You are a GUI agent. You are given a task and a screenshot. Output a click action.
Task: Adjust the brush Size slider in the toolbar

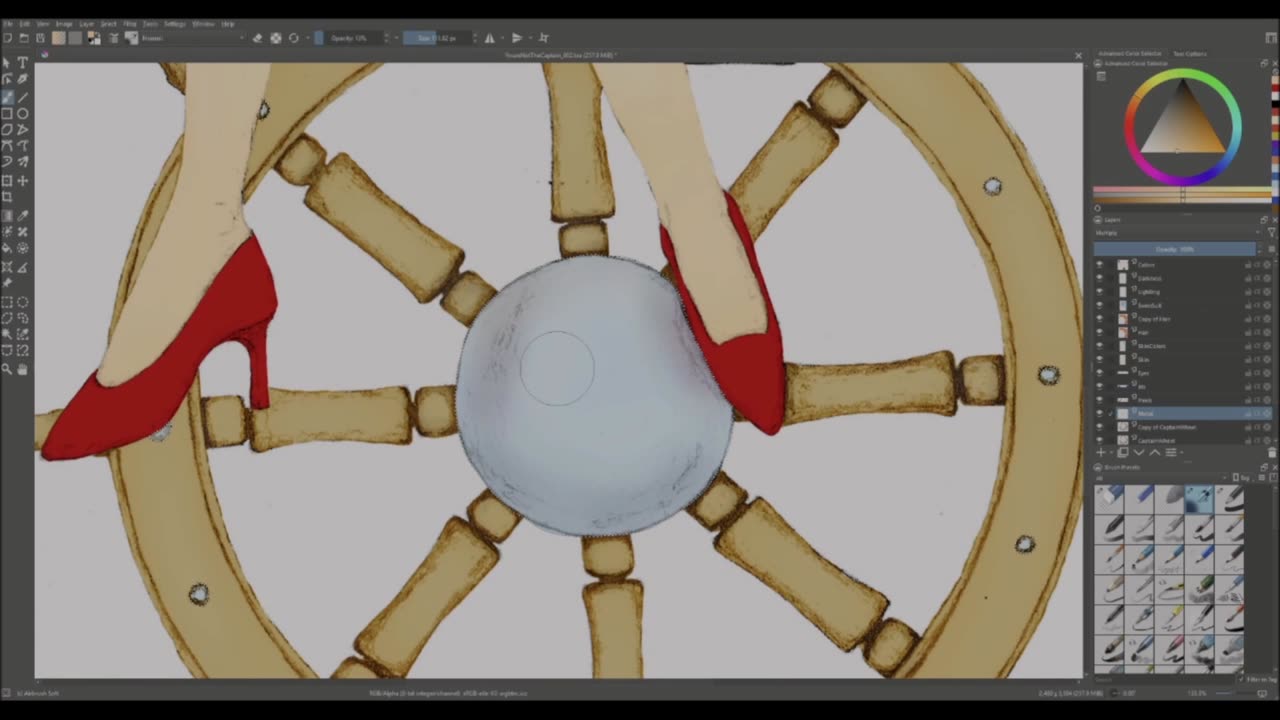coord(438,38)
